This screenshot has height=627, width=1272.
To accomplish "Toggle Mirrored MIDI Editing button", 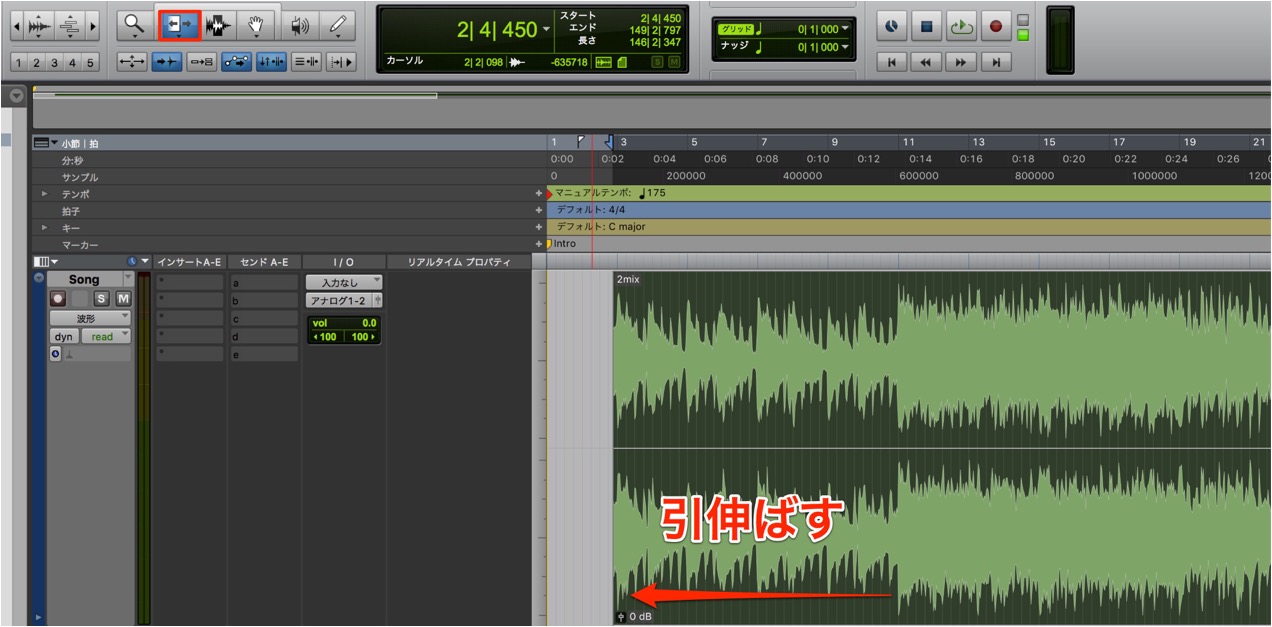I will (x=202, y=62).
